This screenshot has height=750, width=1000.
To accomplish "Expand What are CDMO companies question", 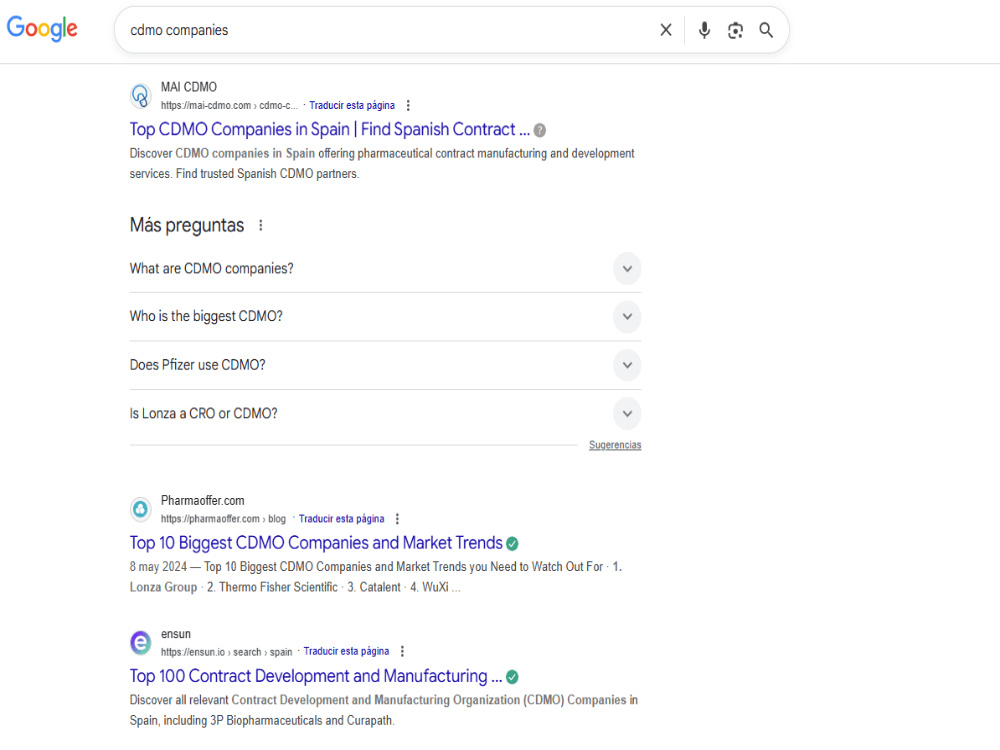I will pyautogui.click(x=628, y=268).
